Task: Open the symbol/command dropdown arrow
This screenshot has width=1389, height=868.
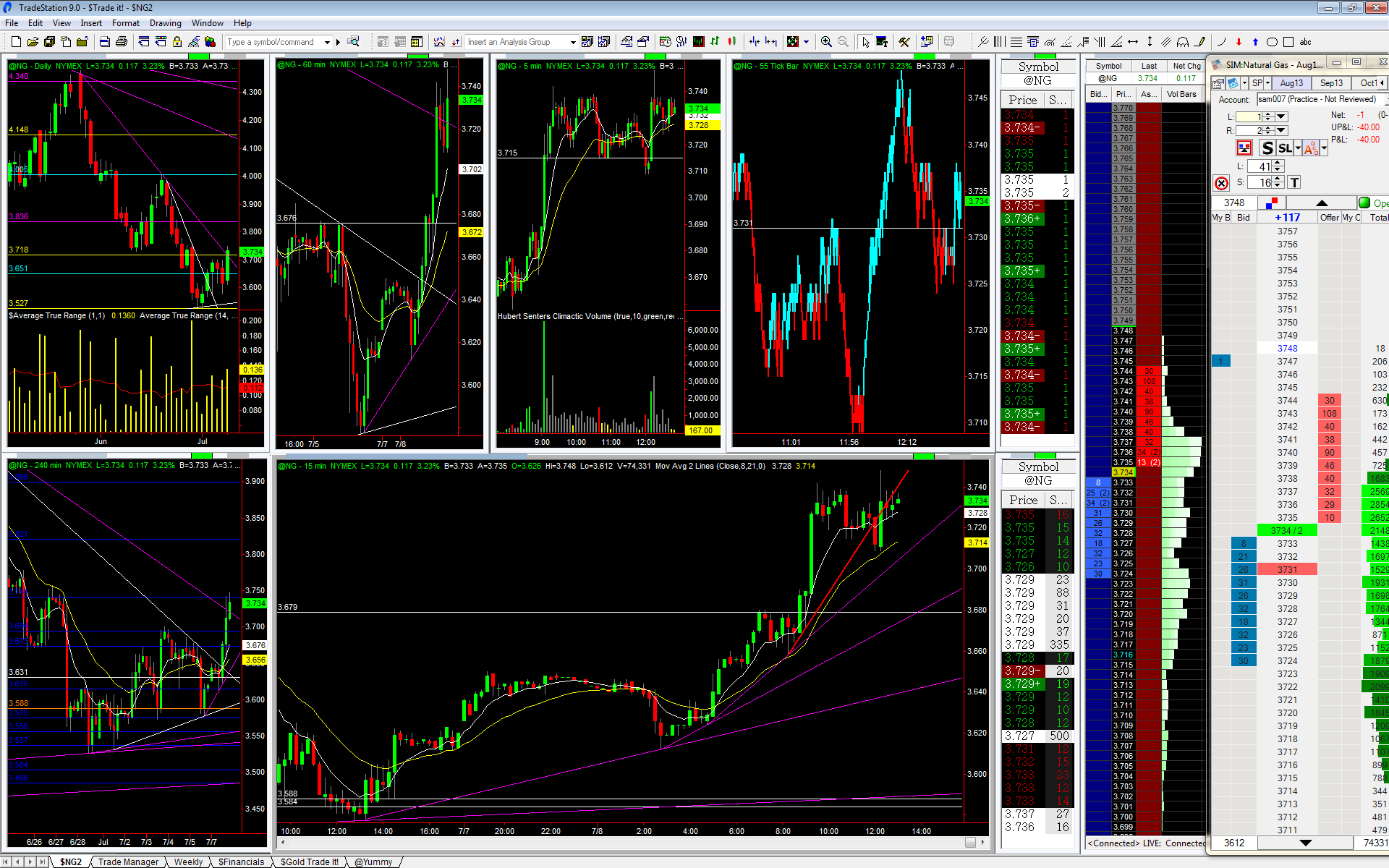Action: (x=328, y=42)
